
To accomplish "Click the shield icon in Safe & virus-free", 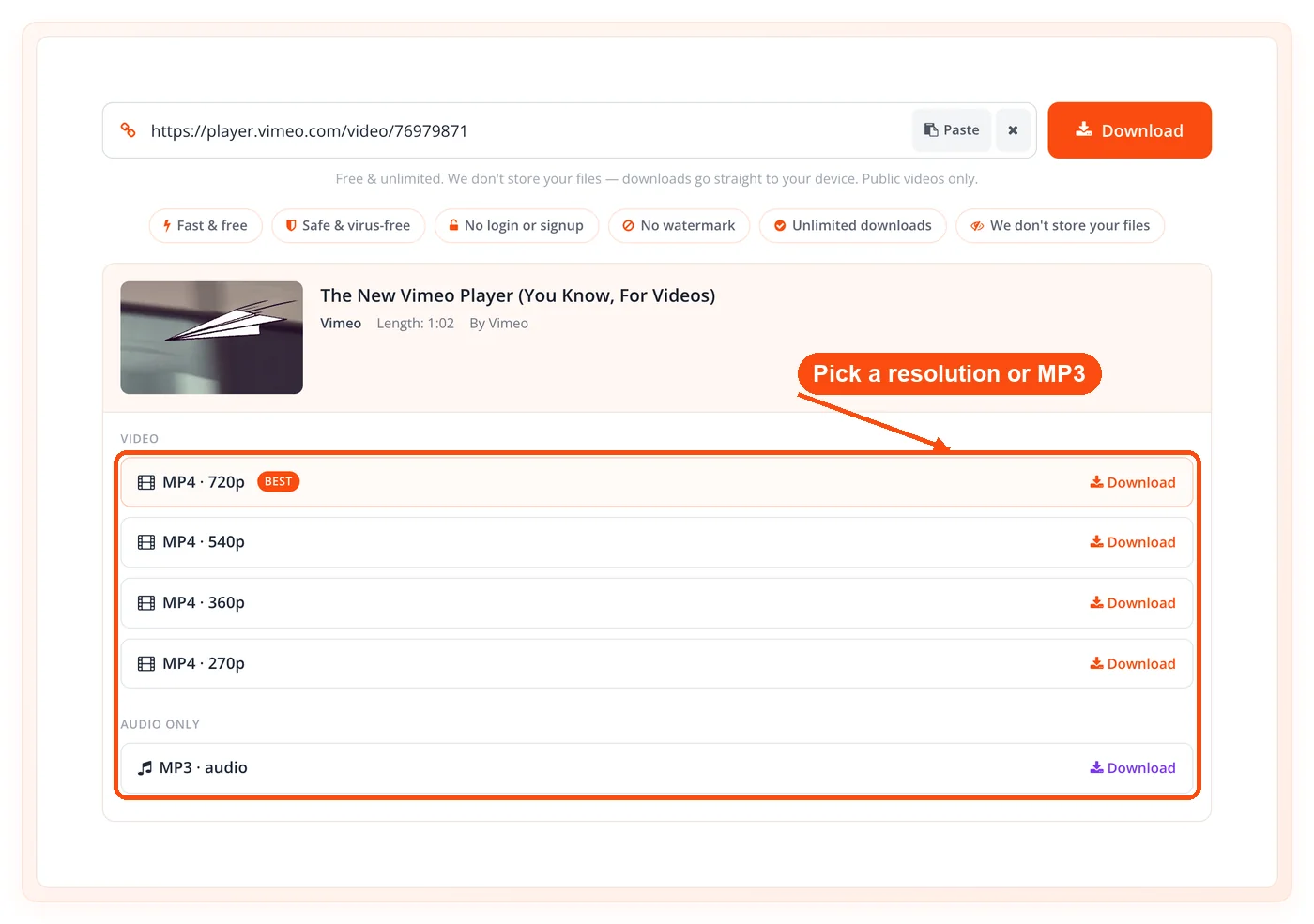I will [x=291, y=225].
